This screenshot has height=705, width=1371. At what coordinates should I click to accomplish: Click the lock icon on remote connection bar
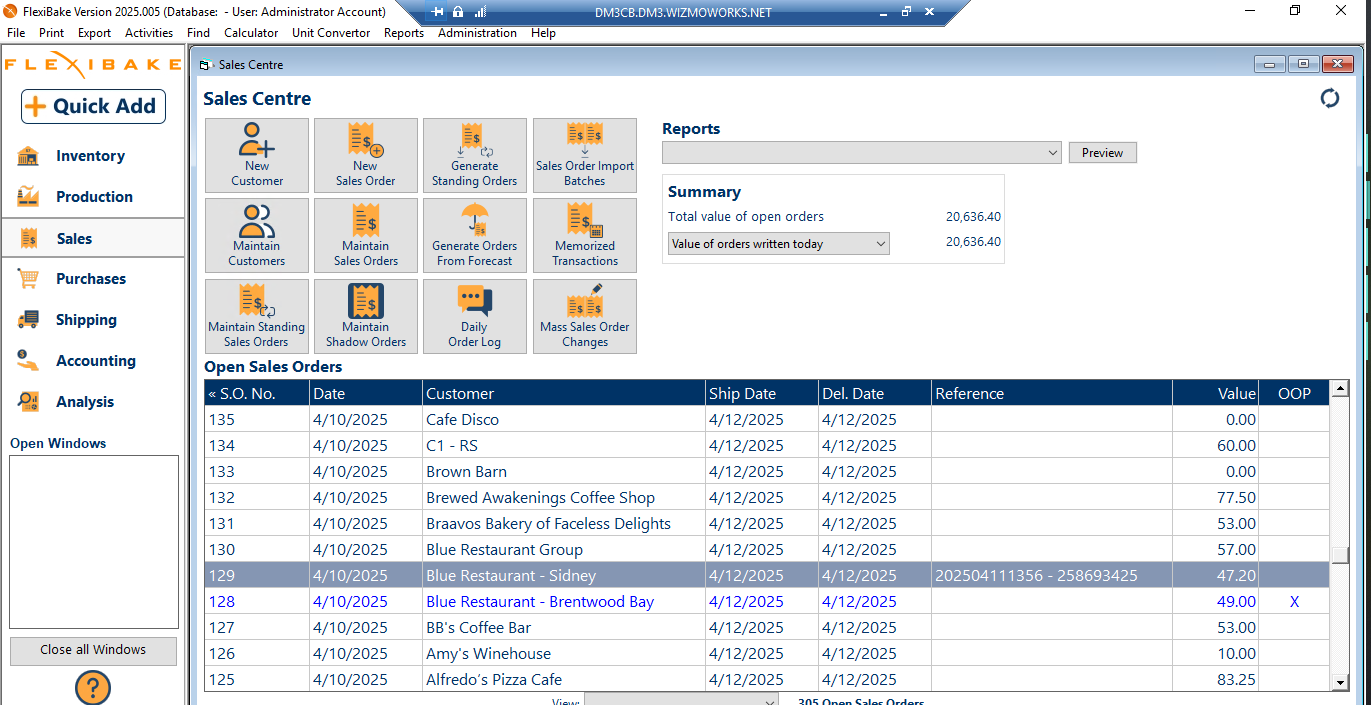458,12
